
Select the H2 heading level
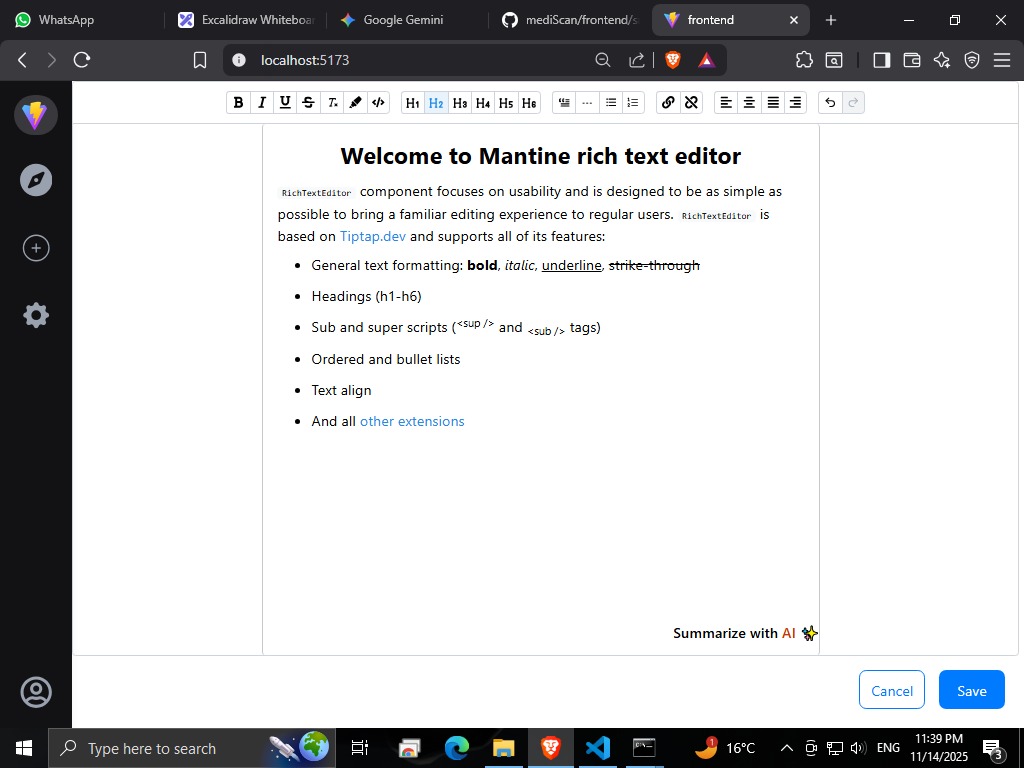[x=436, y=102]
